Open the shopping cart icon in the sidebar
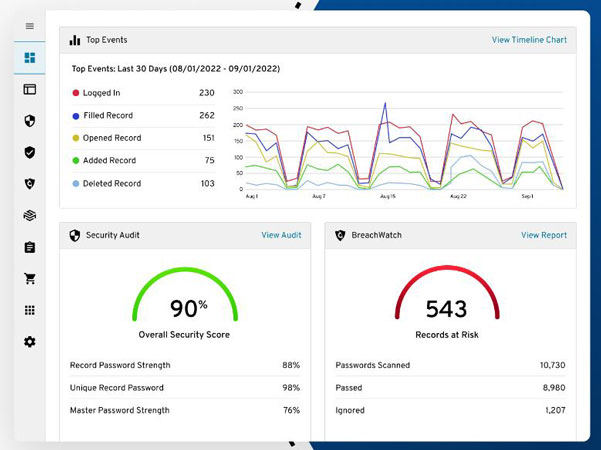601x450 pixels. (x=29, y=279)
